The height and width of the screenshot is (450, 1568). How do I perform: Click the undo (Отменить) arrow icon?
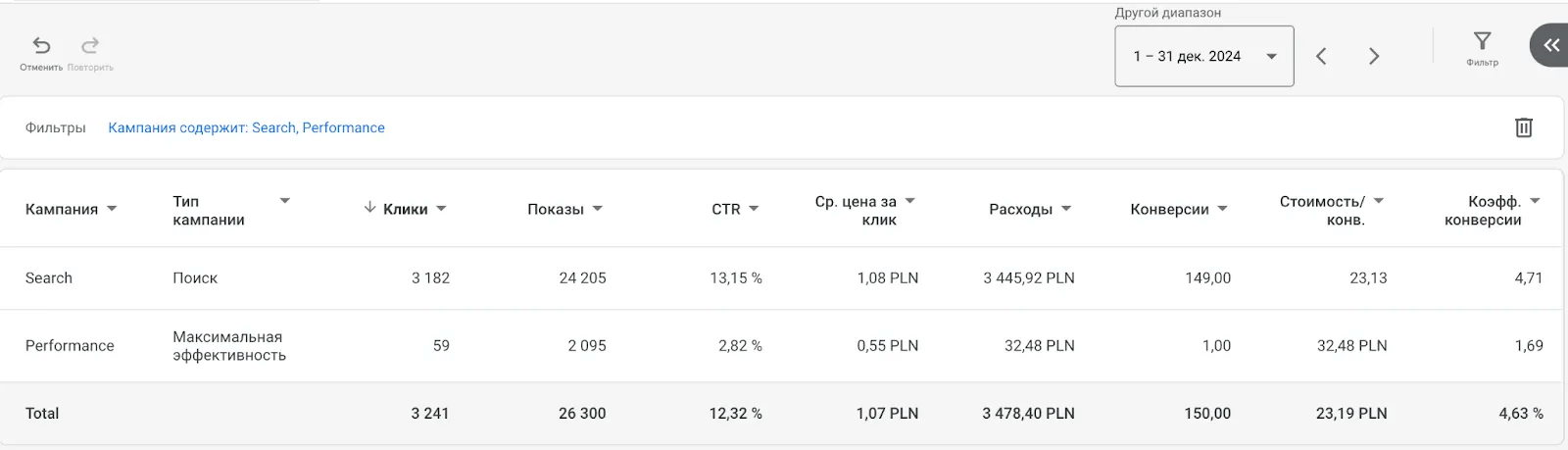(41, 46)
